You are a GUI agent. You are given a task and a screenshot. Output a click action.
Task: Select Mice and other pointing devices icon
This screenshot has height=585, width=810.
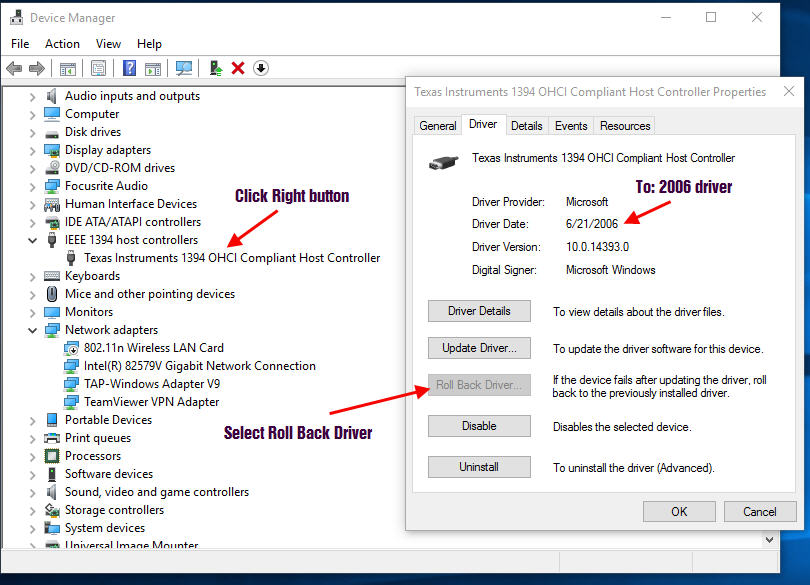click(52, 294)
